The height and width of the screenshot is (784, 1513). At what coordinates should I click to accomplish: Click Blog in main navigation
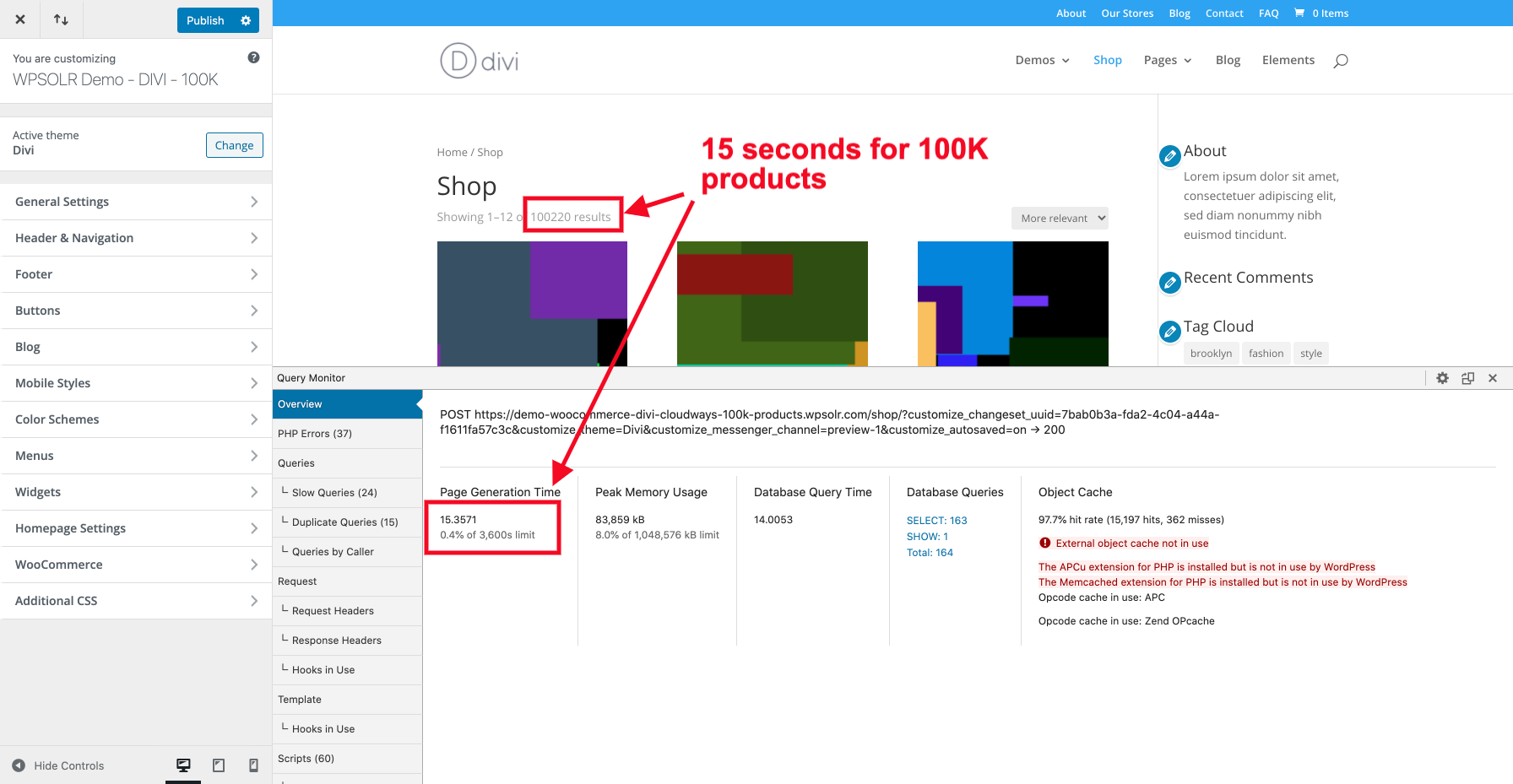pos(1228,60)
